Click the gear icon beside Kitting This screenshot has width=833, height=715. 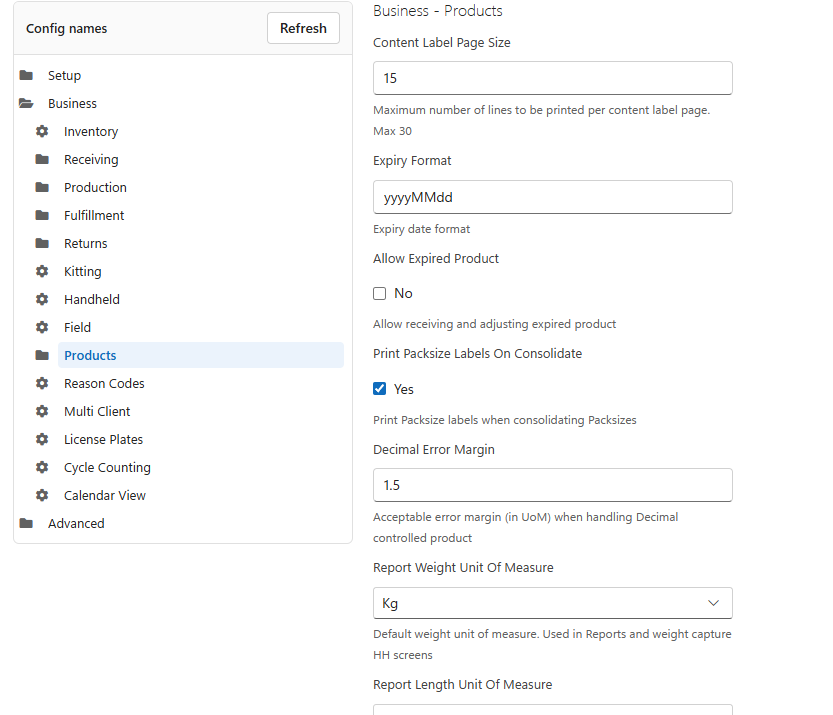point(42,271)
